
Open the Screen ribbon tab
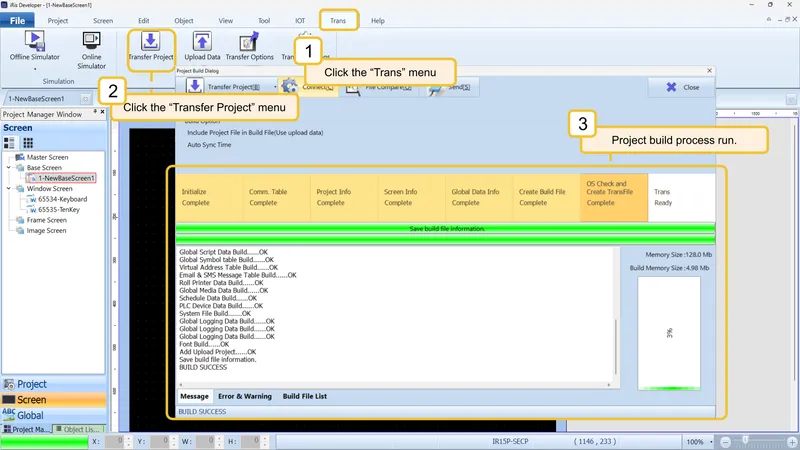click(103, 21)
